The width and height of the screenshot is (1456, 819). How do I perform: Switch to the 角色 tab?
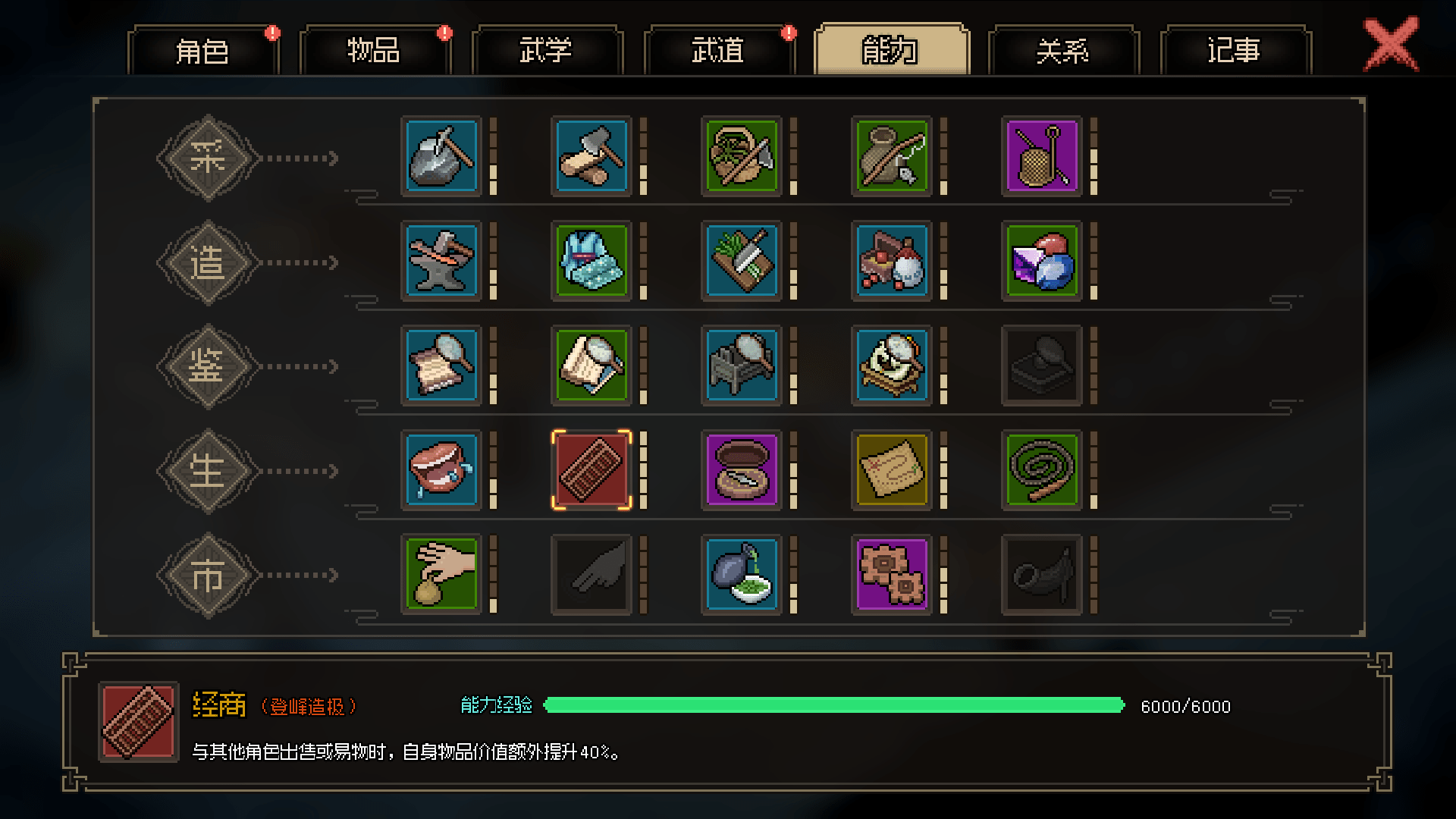pos(202,51)
